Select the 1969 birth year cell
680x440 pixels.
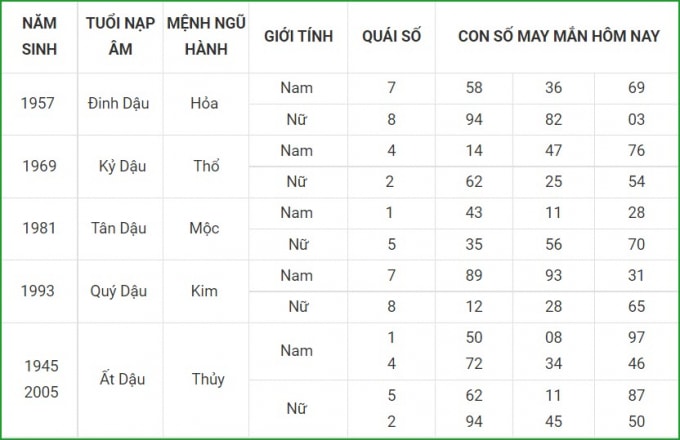(39, 166)
